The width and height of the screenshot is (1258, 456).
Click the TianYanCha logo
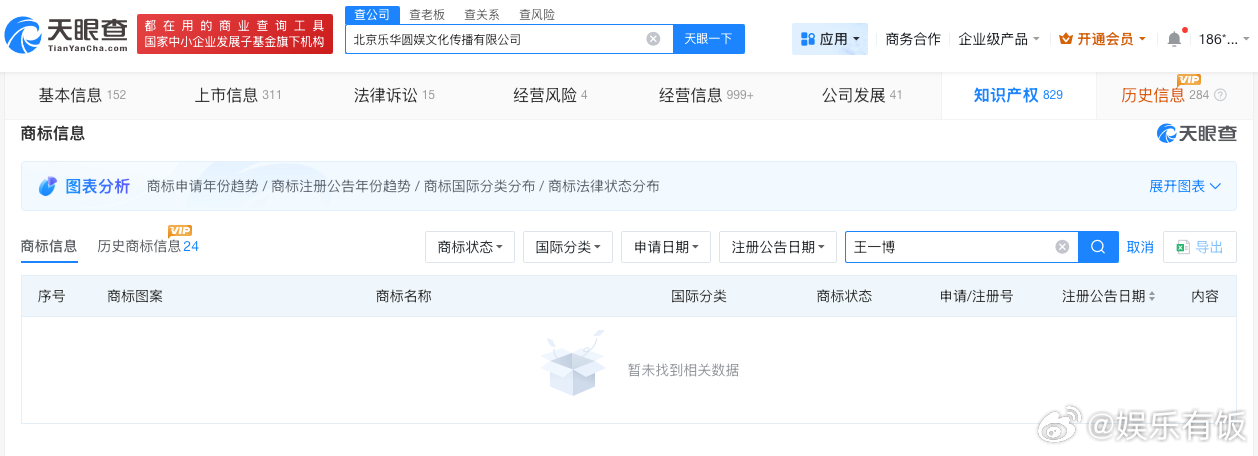[x=67, y=34]
